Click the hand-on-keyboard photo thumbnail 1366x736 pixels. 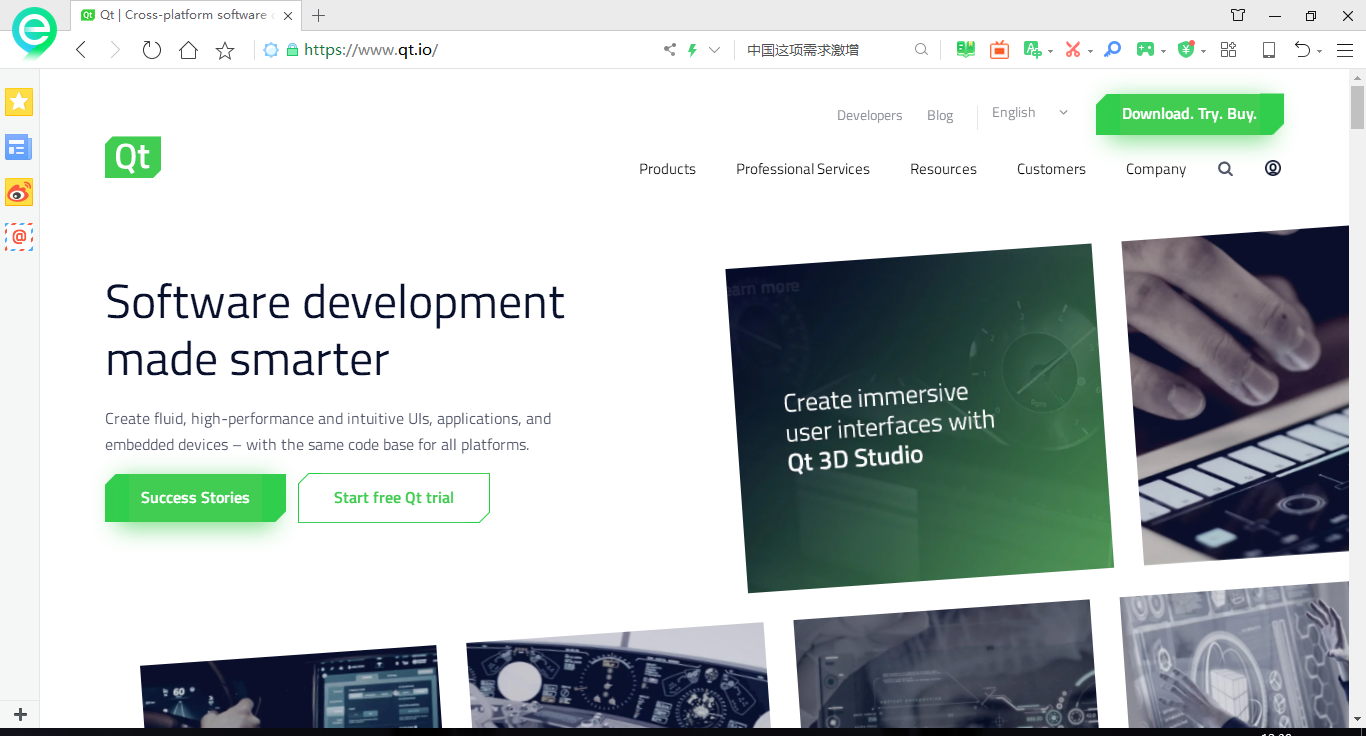(1238, 393)
